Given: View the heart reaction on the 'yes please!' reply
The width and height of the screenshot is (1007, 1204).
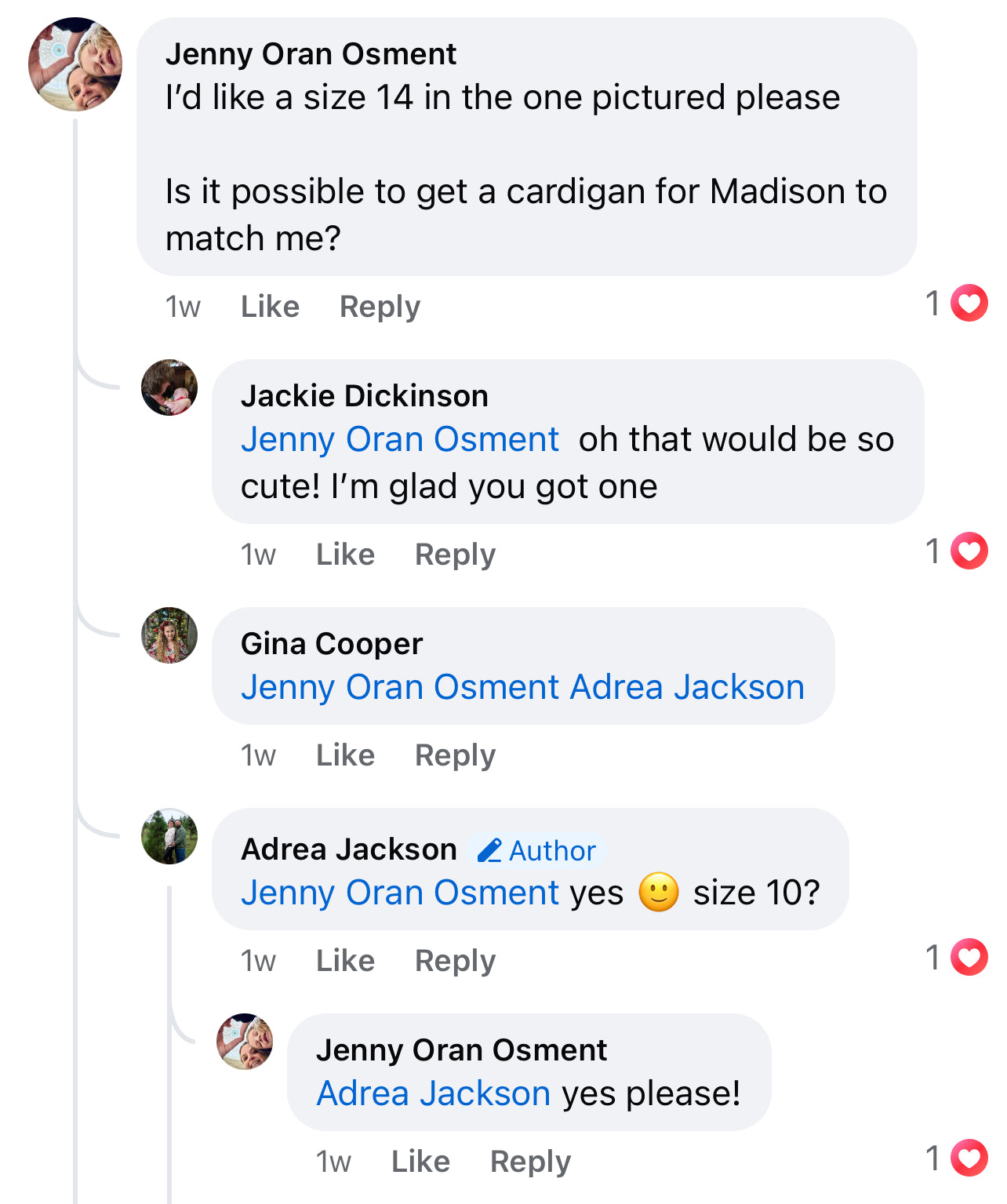Looking at the screenshot, I should [957, 1158].
